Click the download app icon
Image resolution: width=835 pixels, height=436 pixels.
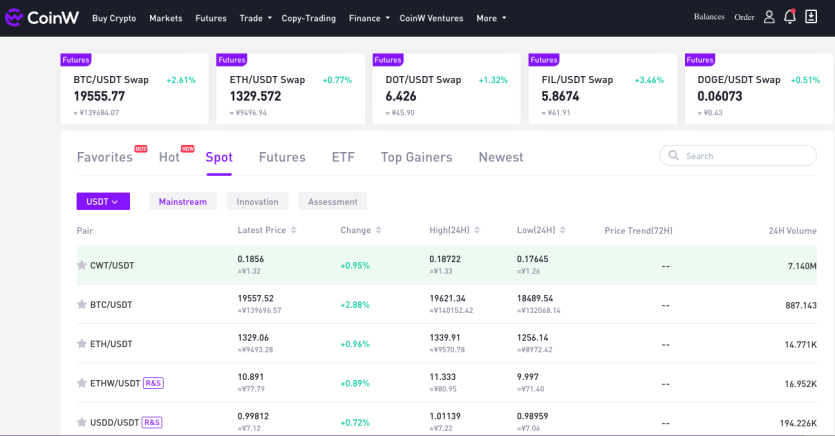pos(811,17)
